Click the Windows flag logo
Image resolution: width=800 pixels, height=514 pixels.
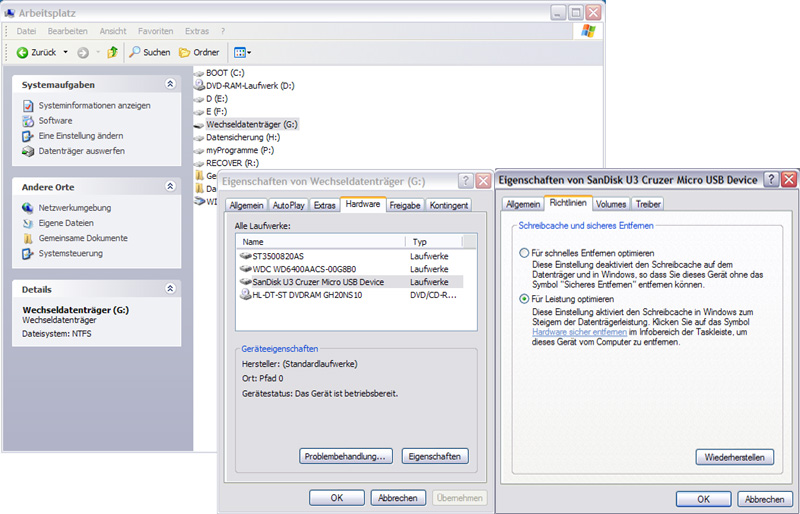(588, 31)
